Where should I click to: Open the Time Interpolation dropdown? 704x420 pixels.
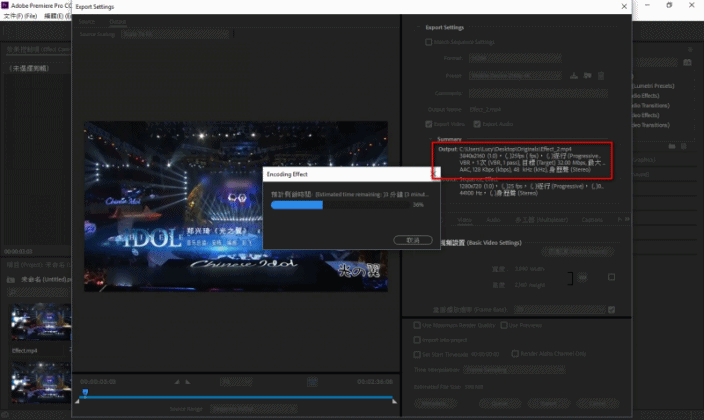tap(514, 370)
